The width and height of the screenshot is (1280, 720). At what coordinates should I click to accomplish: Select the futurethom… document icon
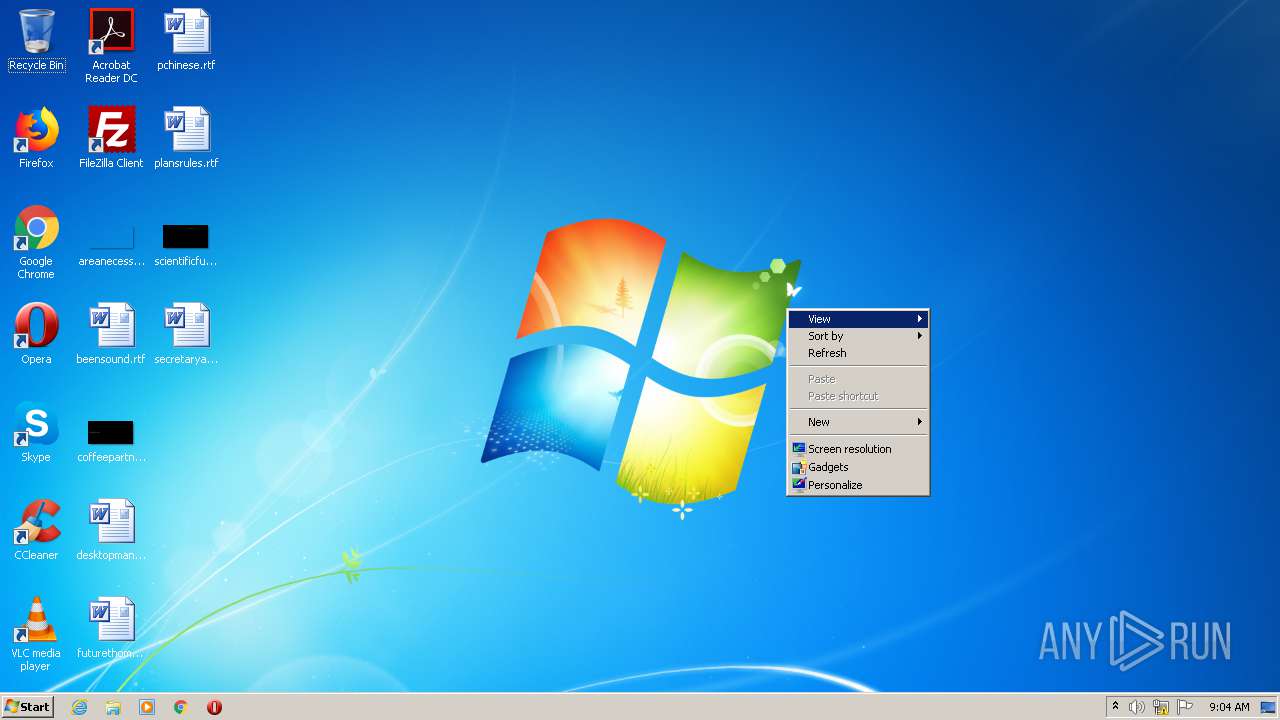click(x=111, y=629)
